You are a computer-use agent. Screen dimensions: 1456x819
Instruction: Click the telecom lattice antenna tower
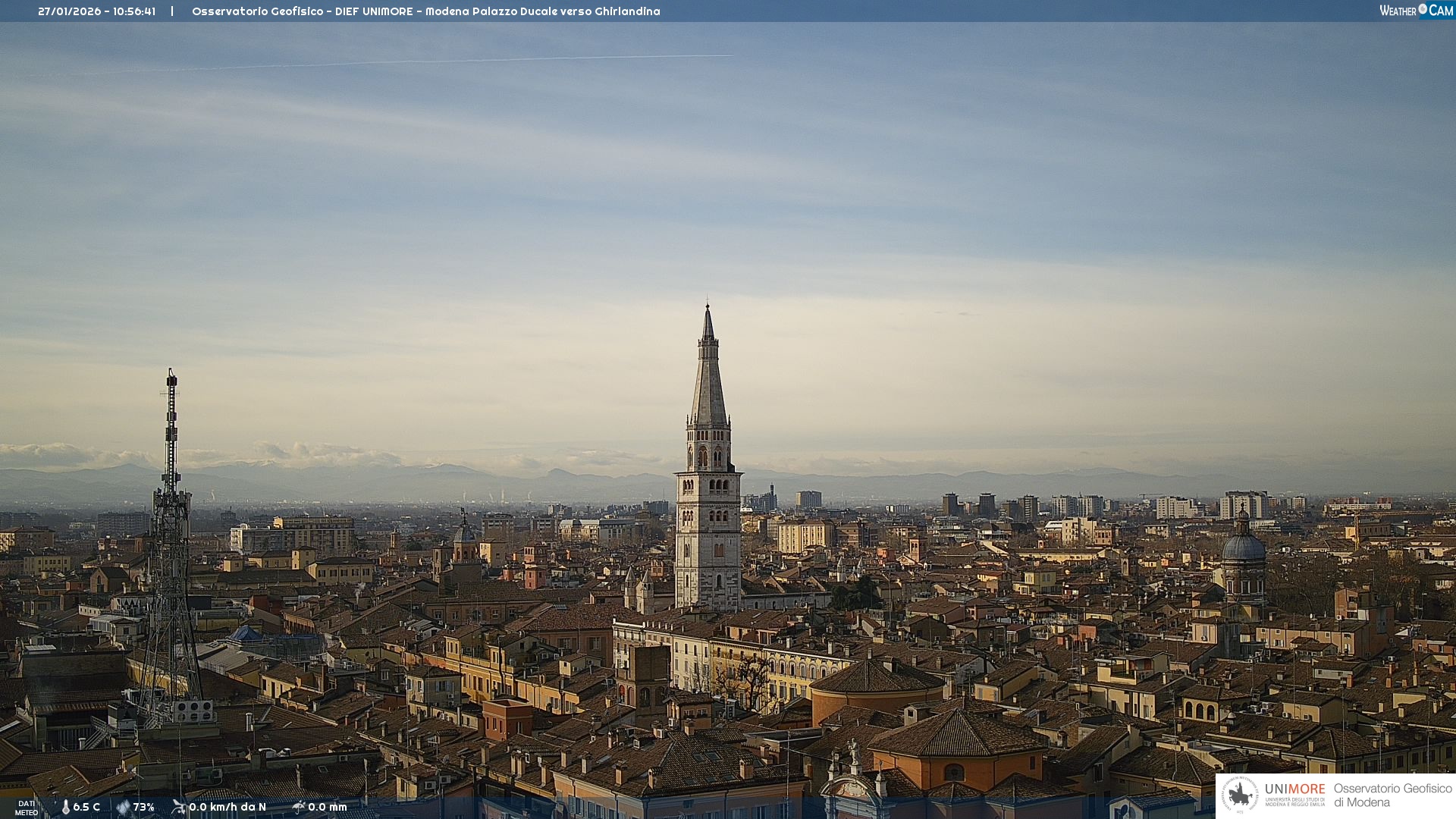[171, 531]
